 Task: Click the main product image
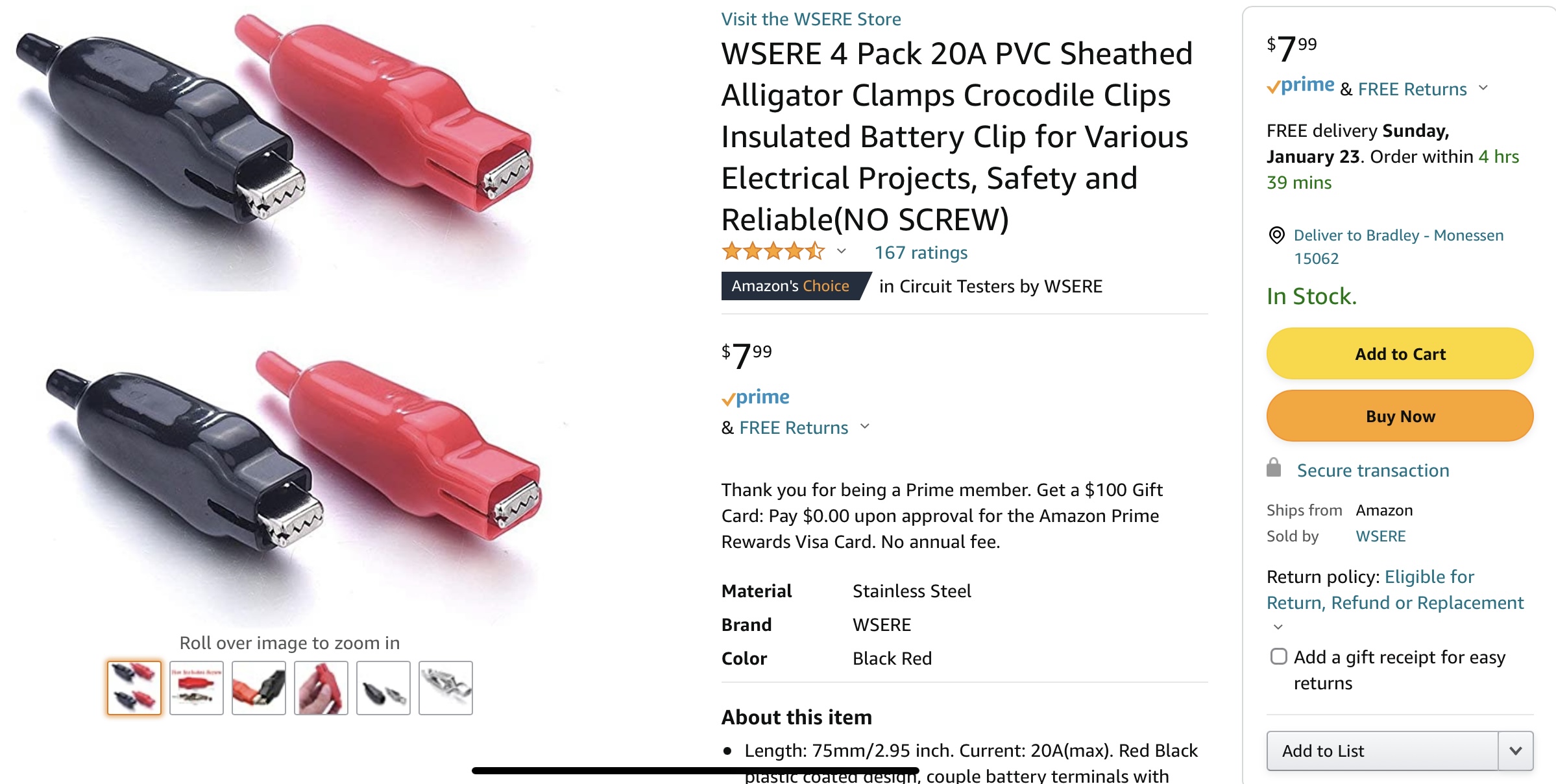pyautogui.click(x=286, y=311)
